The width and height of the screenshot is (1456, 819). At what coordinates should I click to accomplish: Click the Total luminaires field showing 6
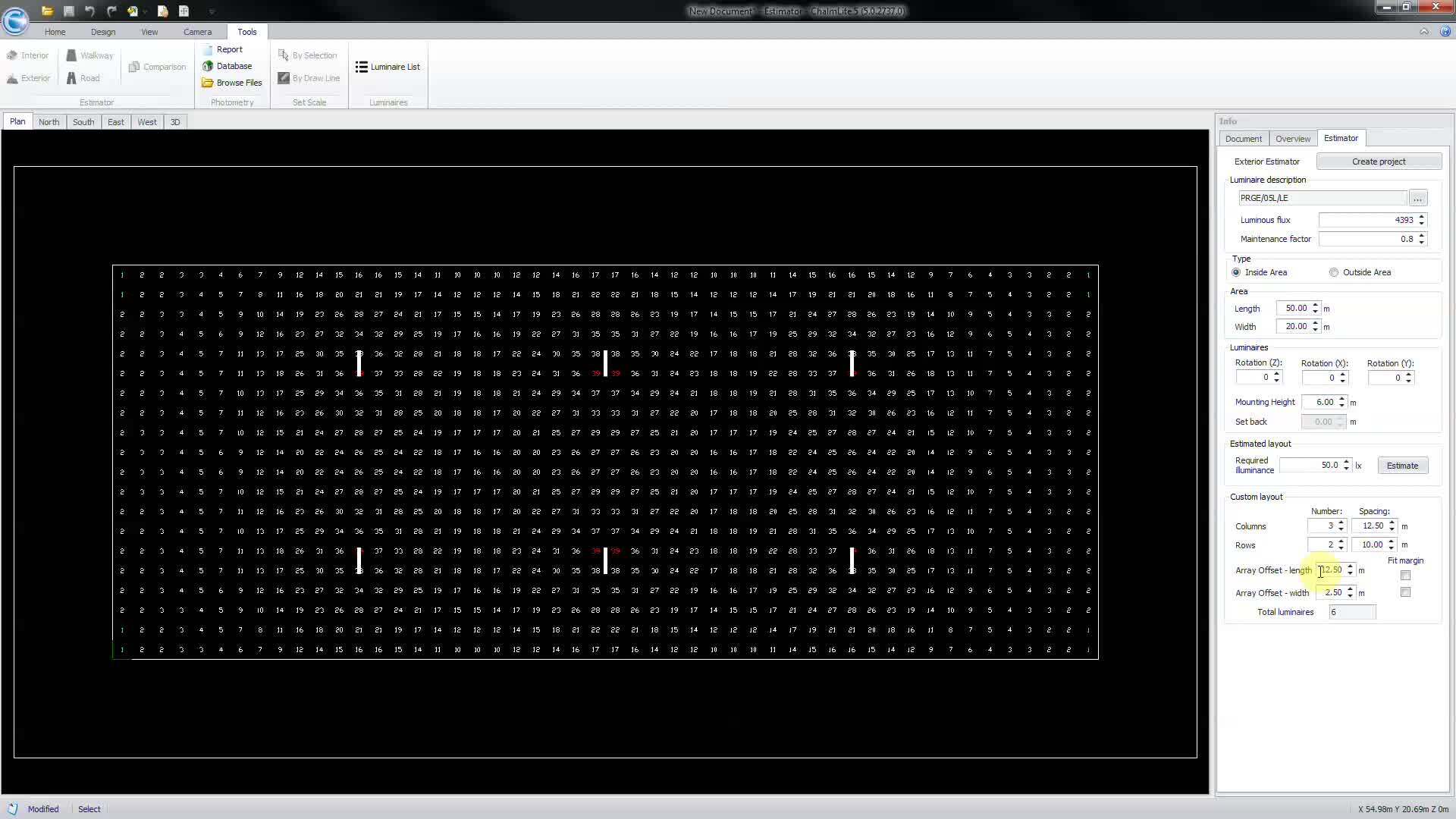point(1352,612)
